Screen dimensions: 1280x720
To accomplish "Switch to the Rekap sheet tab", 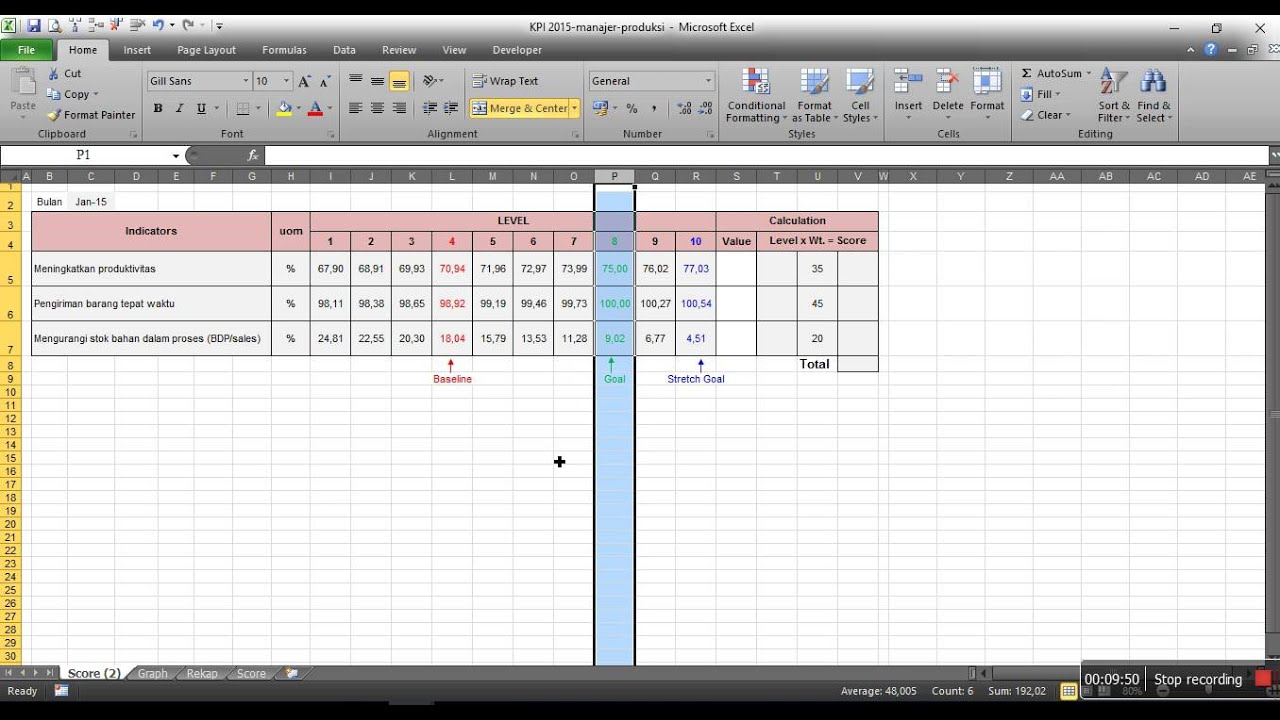I will [x=202, y=674].
